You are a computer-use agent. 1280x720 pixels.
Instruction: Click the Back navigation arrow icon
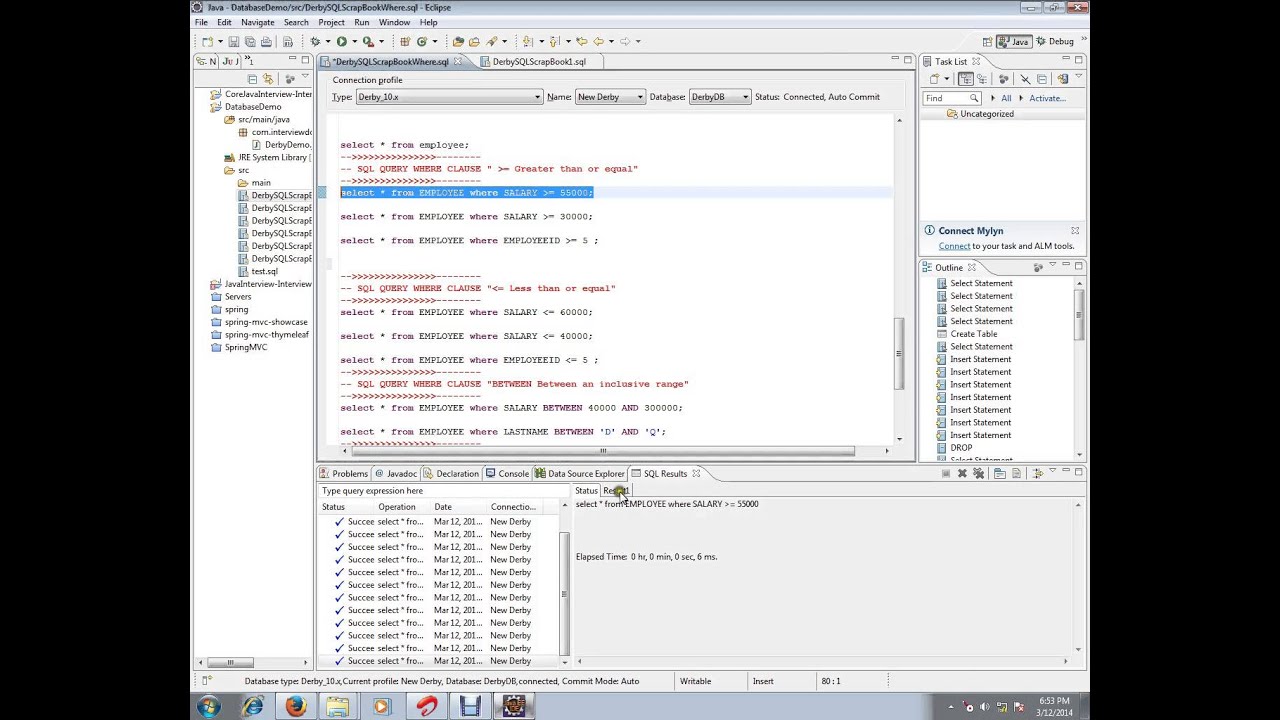click(x=598, y=41)
